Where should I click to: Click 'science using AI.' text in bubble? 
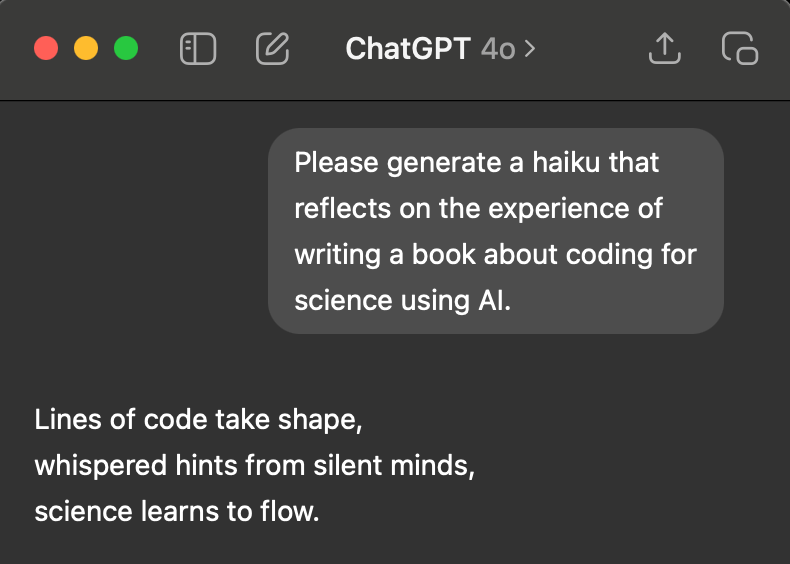pyautogui.click(x=403, y=301)
